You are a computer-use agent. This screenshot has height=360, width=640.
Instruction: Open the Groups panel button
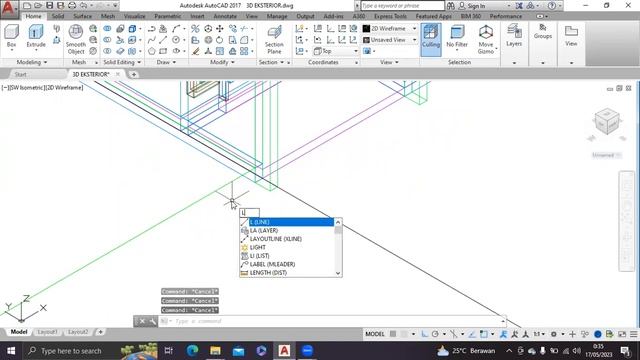point(543,31)
